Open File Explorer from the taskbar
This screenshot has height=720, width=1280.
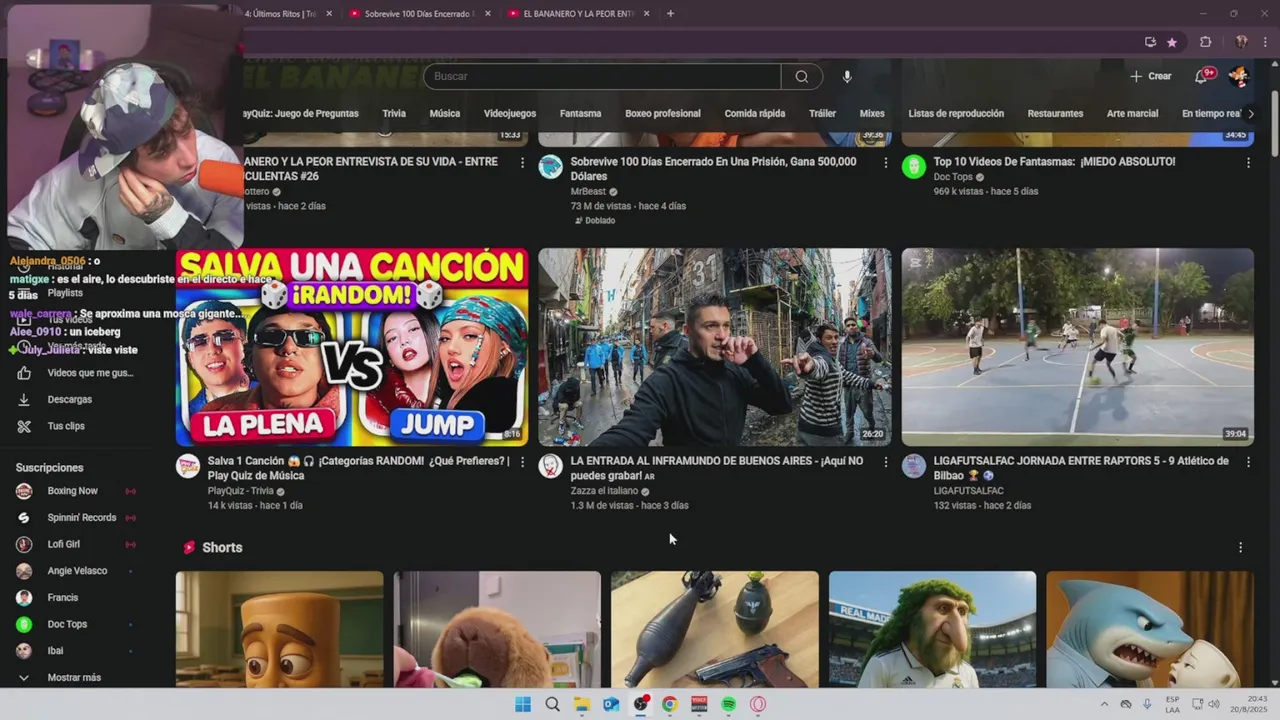click(582, 704)
